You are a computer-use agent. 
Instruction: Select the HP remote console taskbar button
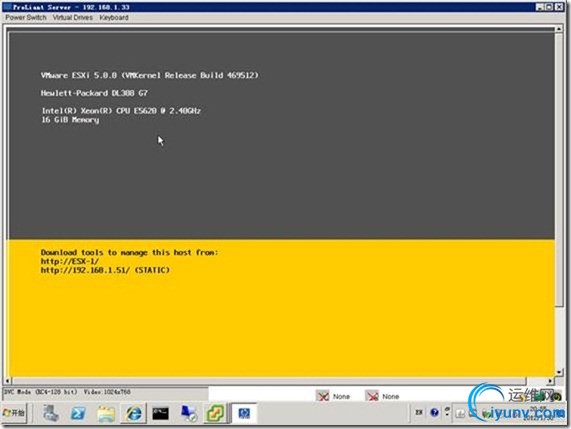[244, 413]
